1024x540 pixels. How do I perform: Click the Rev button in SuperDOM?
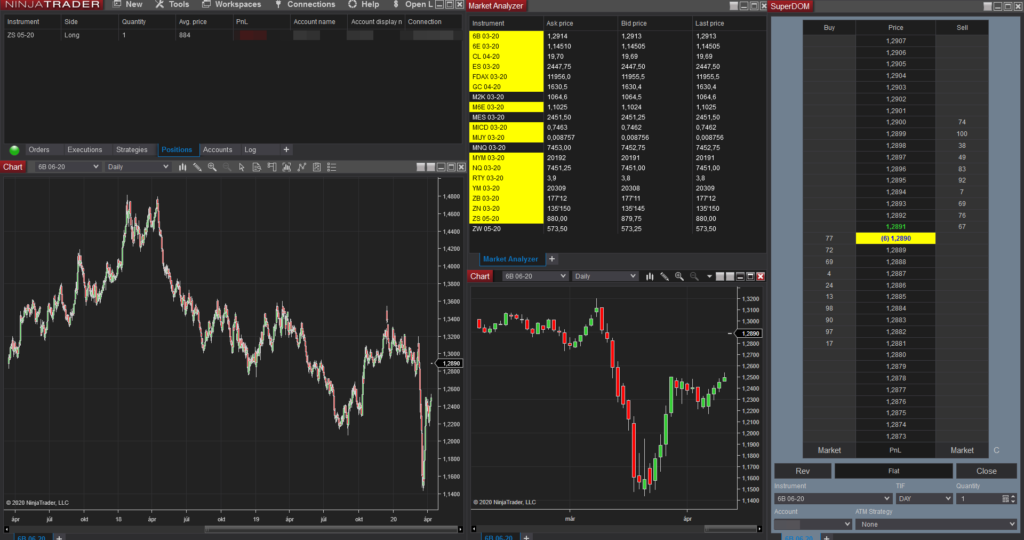click(x=802, y=471)
